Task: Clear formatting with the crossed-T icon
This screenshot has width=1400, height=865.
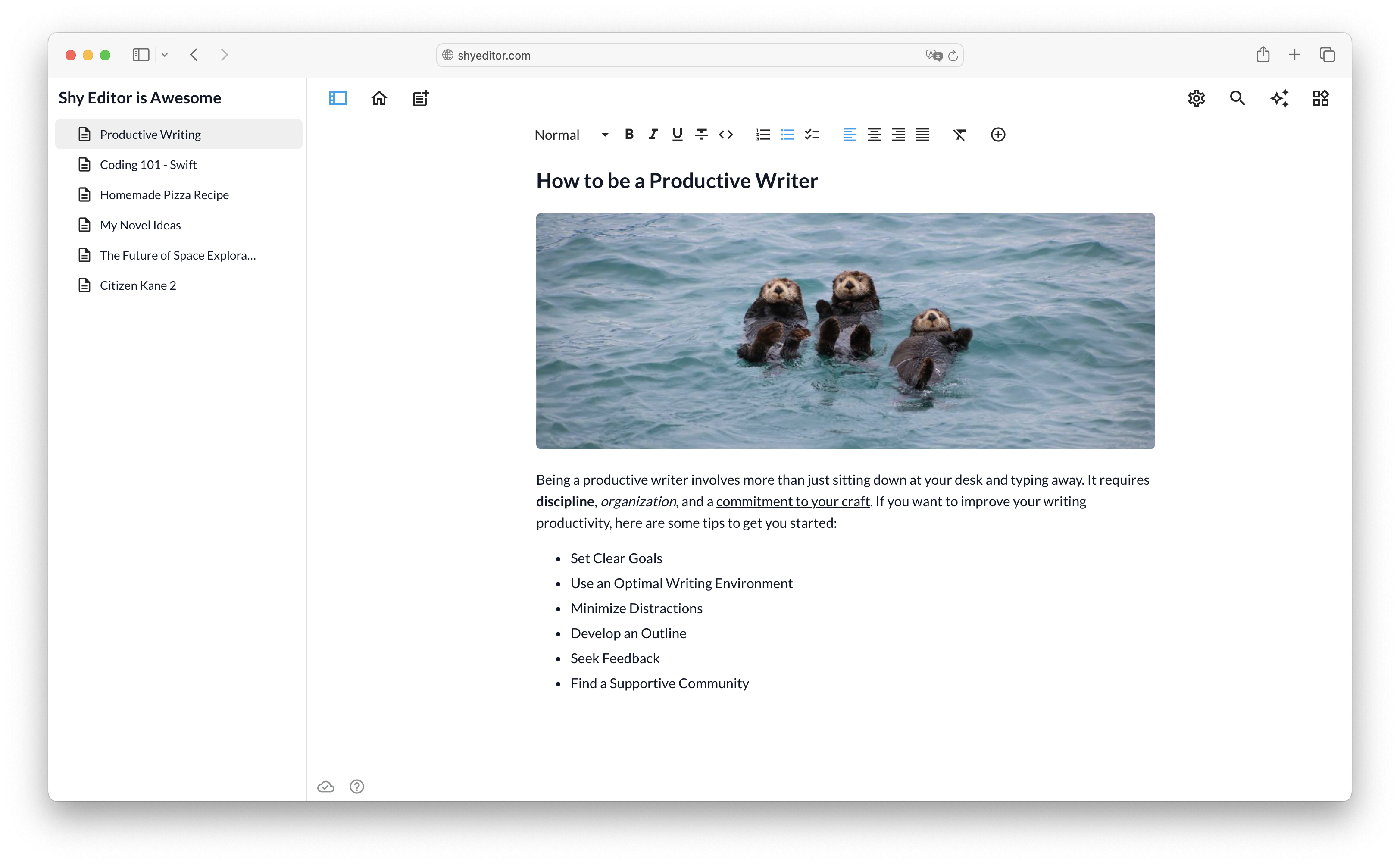Action: pyautogui.click(x=959, y=135)
